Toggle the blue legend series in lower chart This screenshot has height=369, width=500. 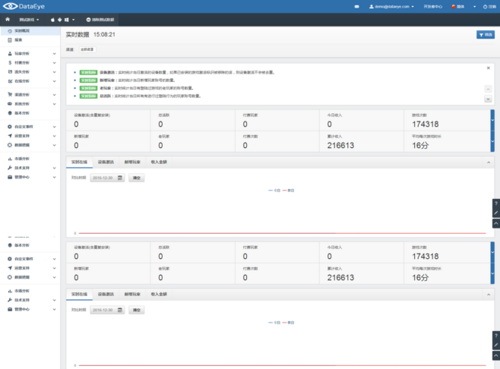[274, 323]
